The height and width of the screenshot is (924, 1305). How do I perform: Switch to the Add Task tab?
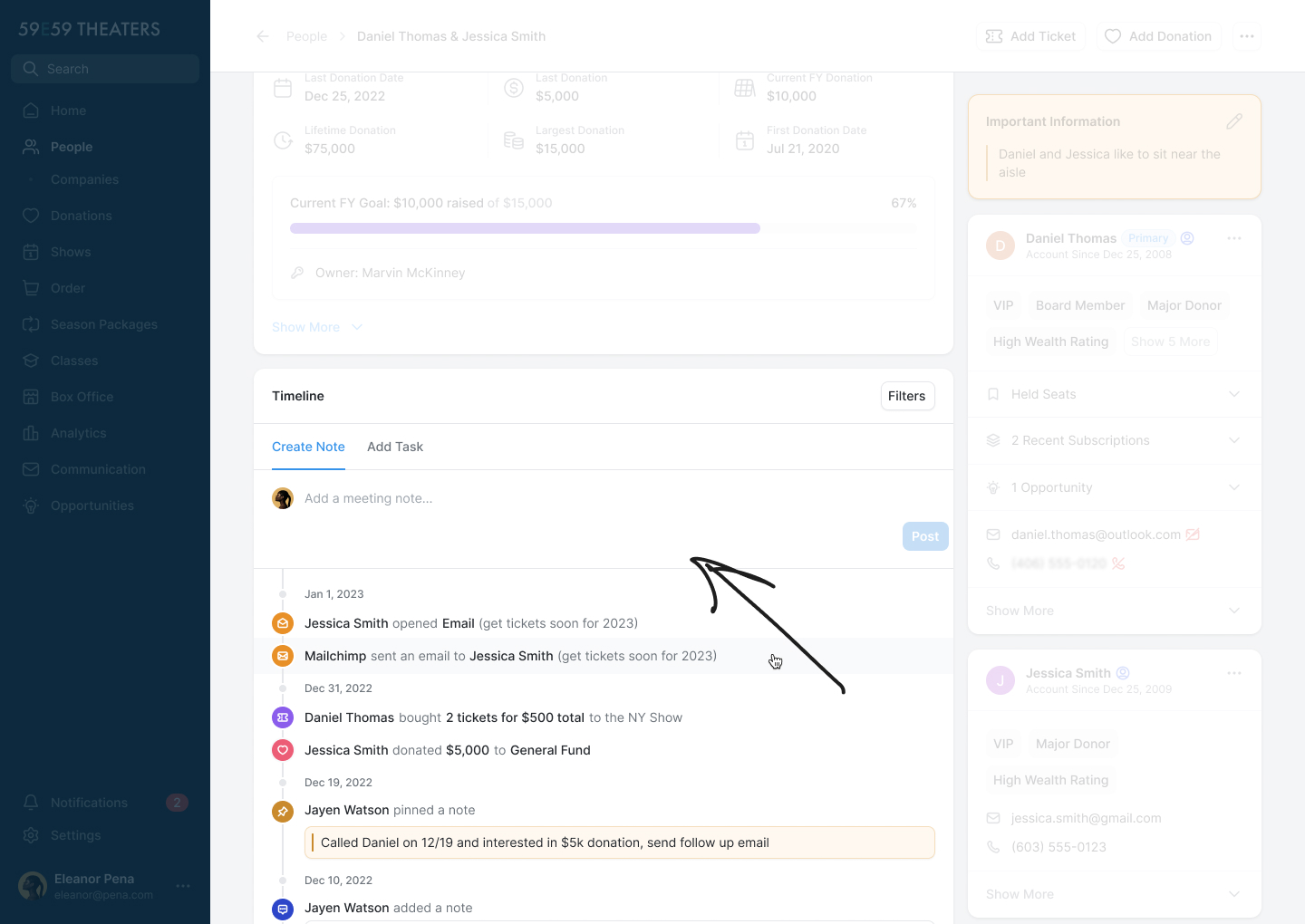click(395, 447)
